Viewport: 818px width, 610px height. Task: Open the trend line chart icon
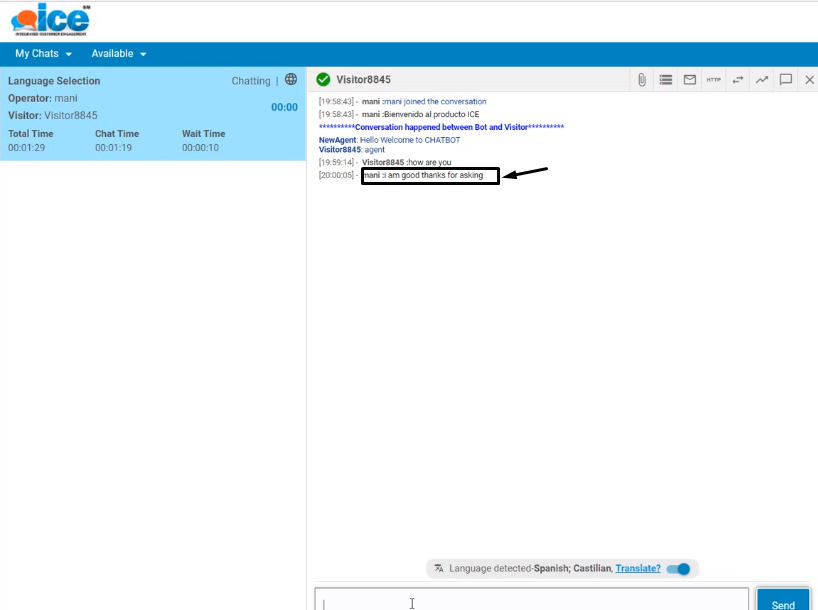point(762,80)
